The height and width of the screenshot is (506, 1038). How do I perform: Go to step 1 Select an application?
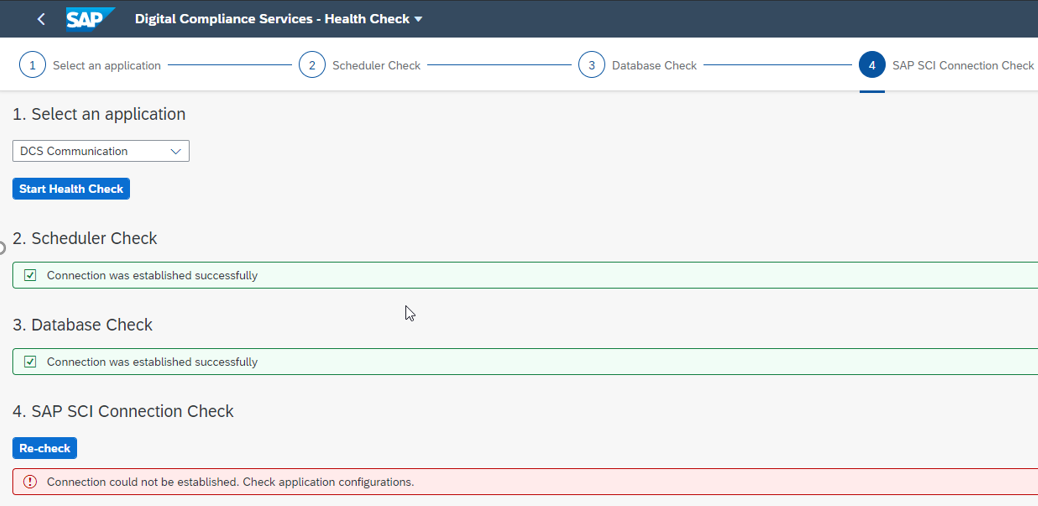pyautogui.click(x=90, y=66)
